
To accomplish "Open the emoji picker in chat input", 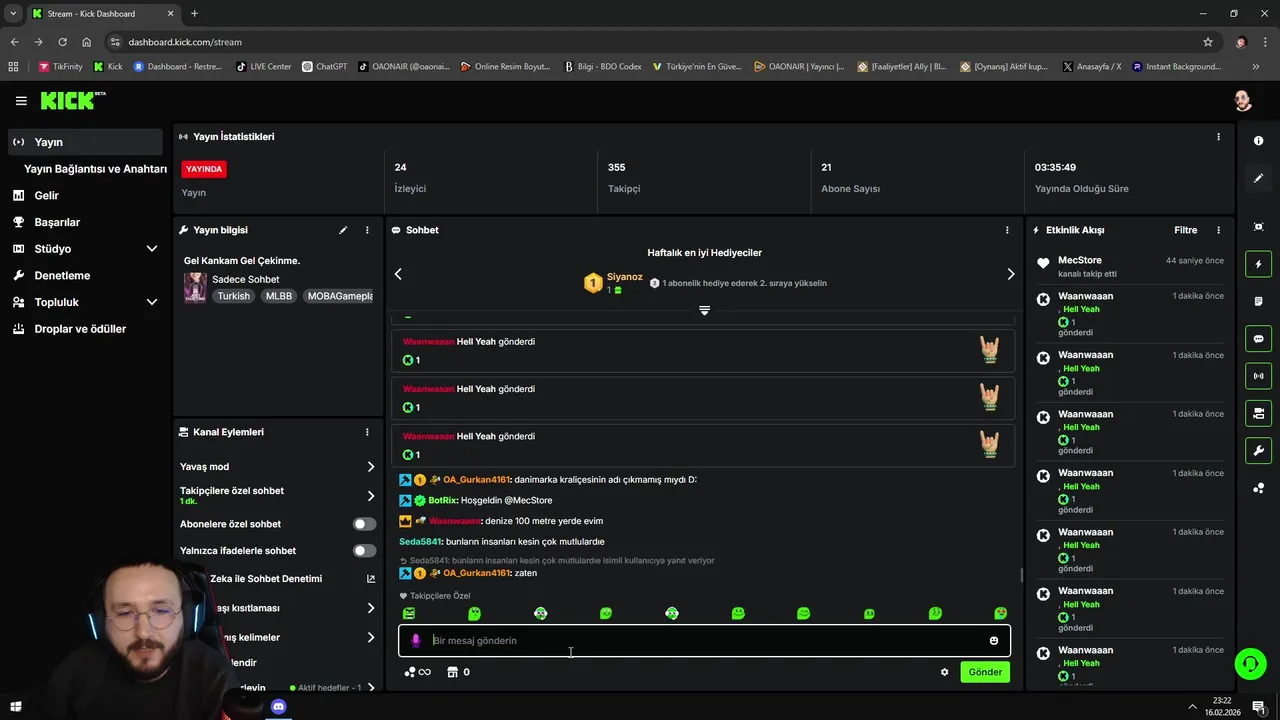I will [x=994, y=641].
